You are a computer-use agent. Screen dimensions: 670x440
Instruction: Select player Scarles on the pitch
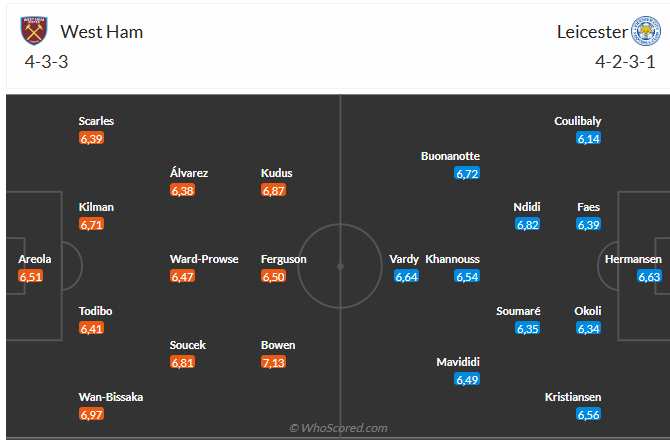point(96,121)
